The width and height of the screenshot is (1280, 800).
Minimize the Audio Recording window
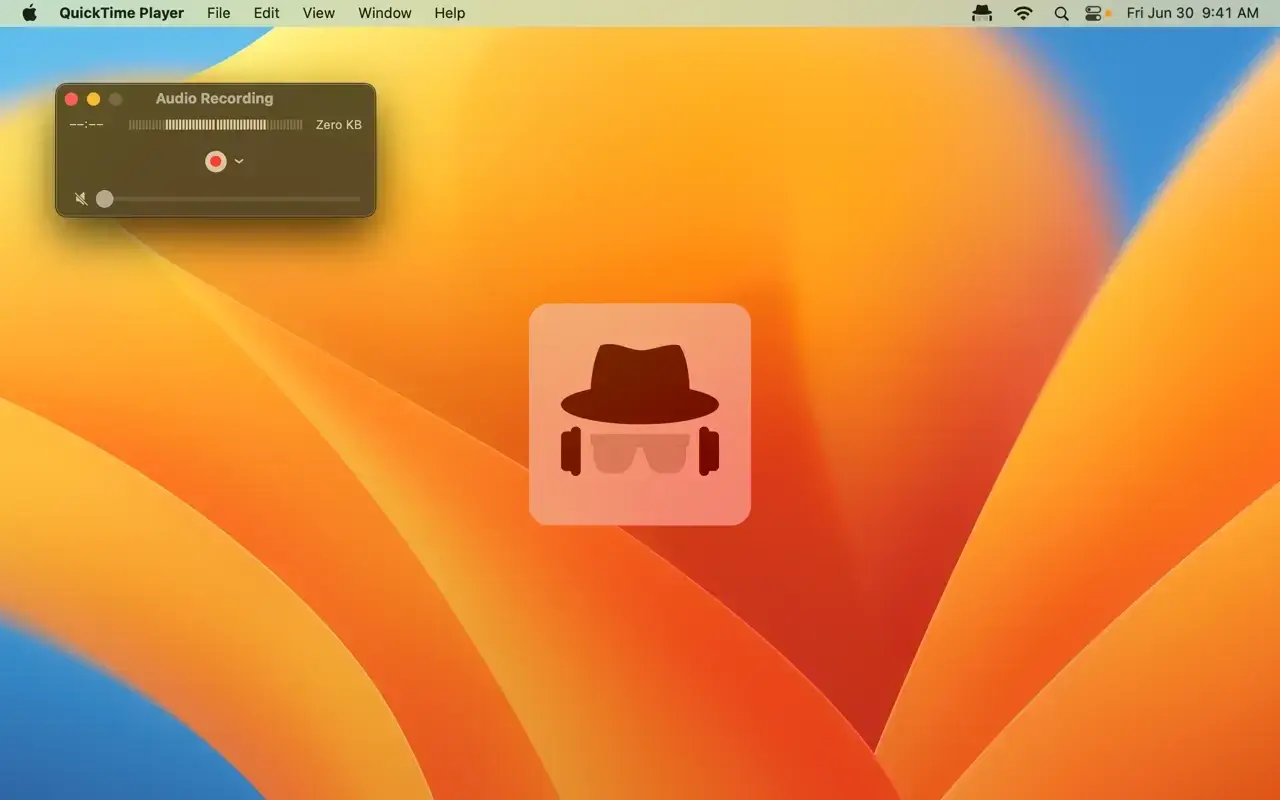tap(93, 99)
